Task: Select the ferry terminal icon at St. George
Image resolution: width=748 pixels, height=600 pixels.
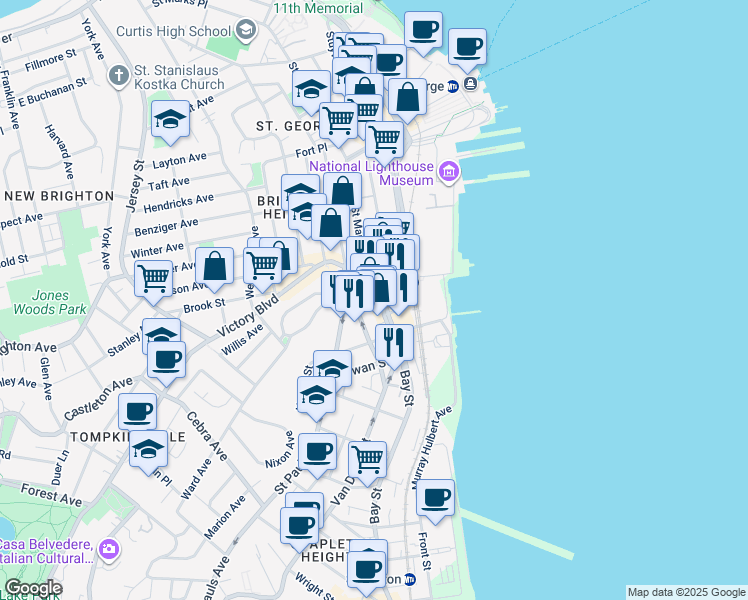Action: (x=470, y=84)
